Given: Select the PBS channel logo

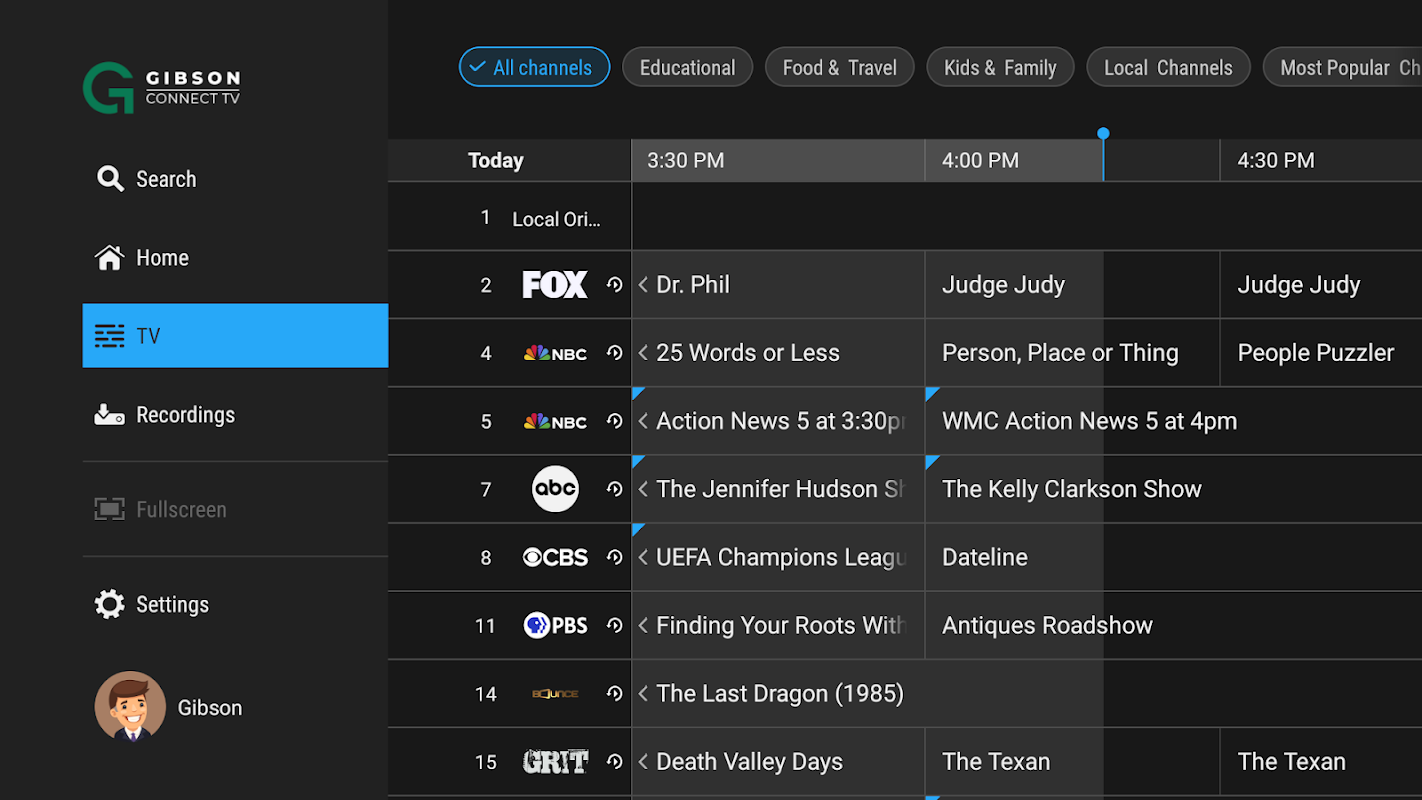Looking at the screenshot, I should [x=555, y=625].
